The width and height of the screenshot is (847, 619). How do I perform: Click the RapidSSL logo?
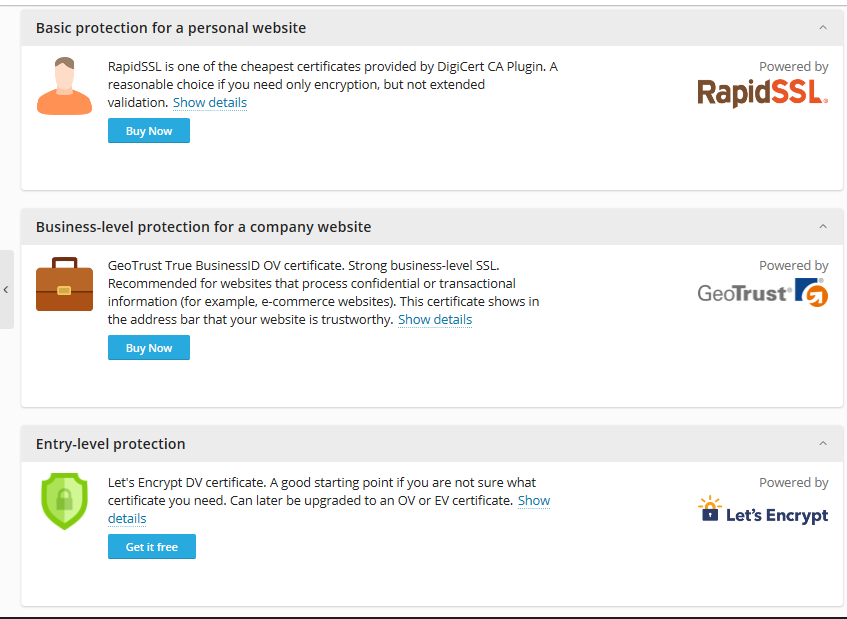[x=762, y=93]
